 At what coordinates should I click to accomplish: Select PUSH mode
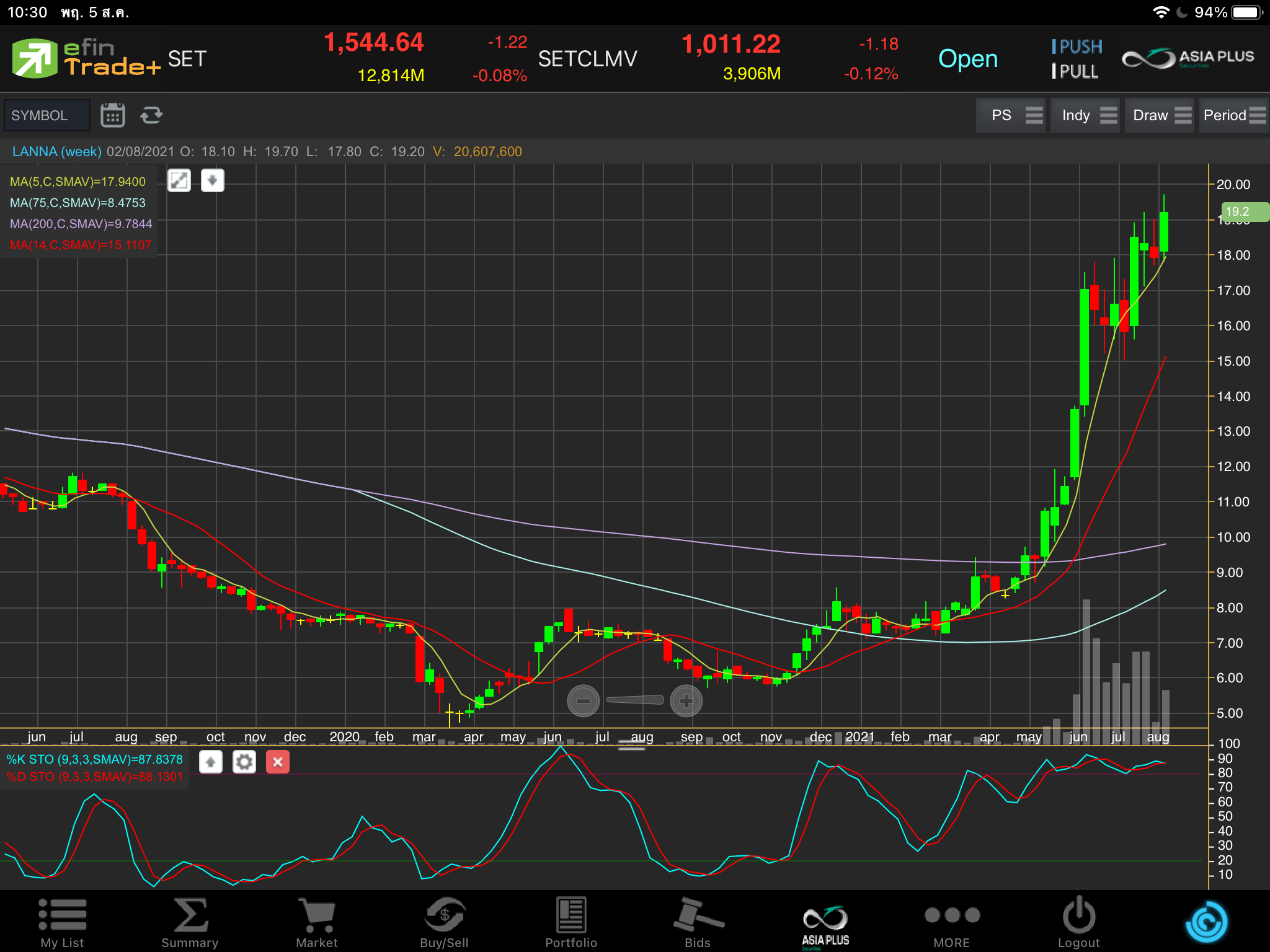(1077, 46)
